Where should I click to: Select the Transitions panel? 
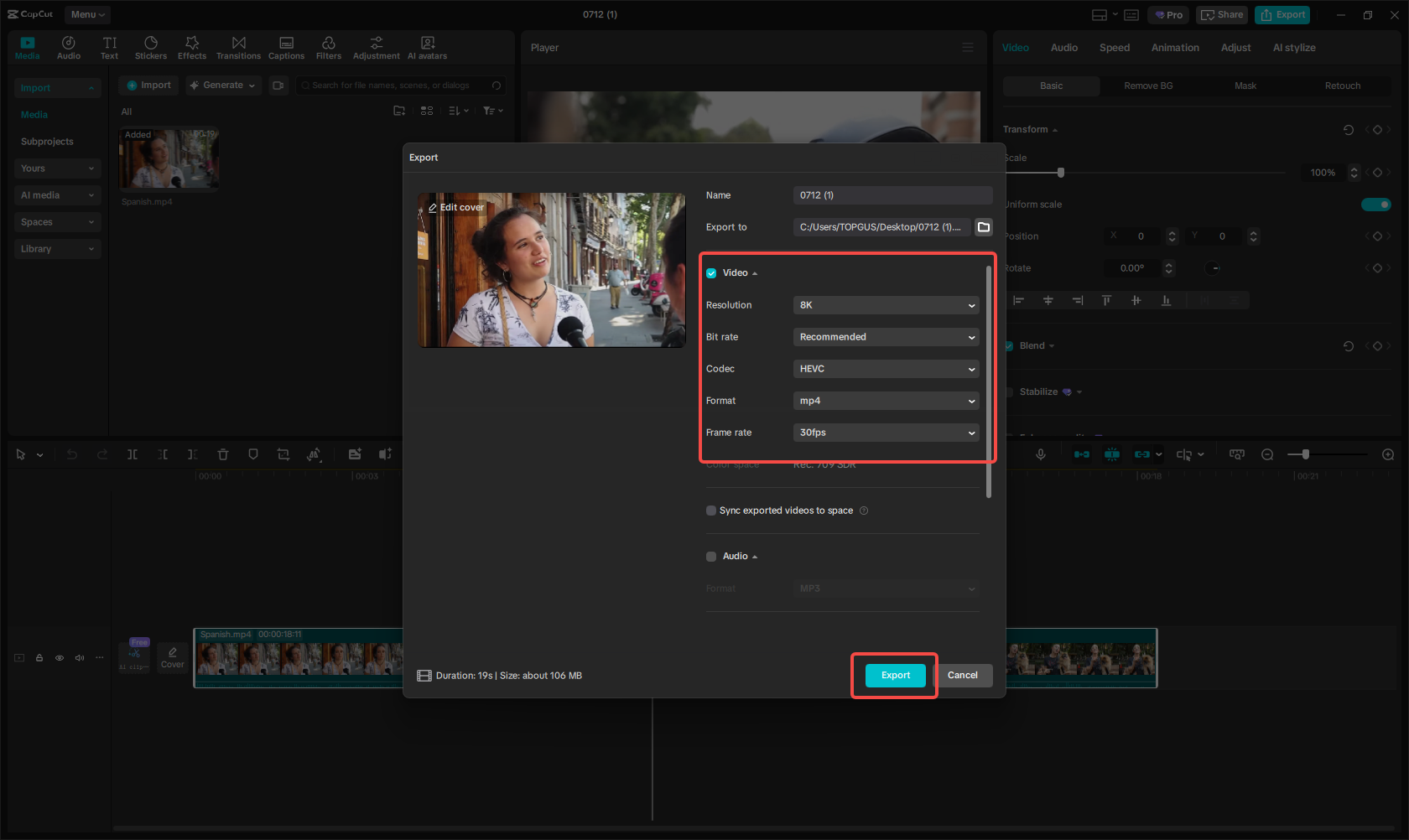tap(238, 46)
